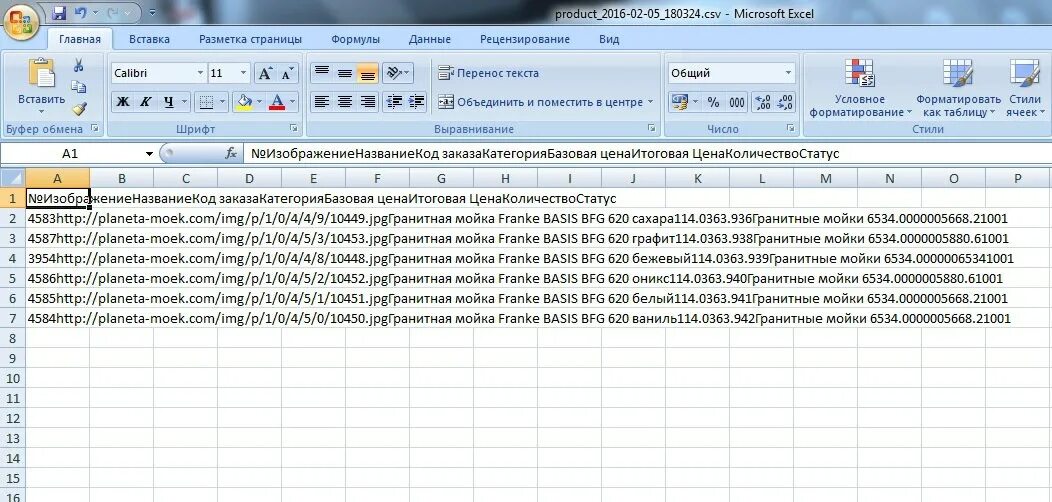Toggle underline Ч formatting
Image resolution: width=1052 pixels, height=502 pixels.
(x=168, y=102)
